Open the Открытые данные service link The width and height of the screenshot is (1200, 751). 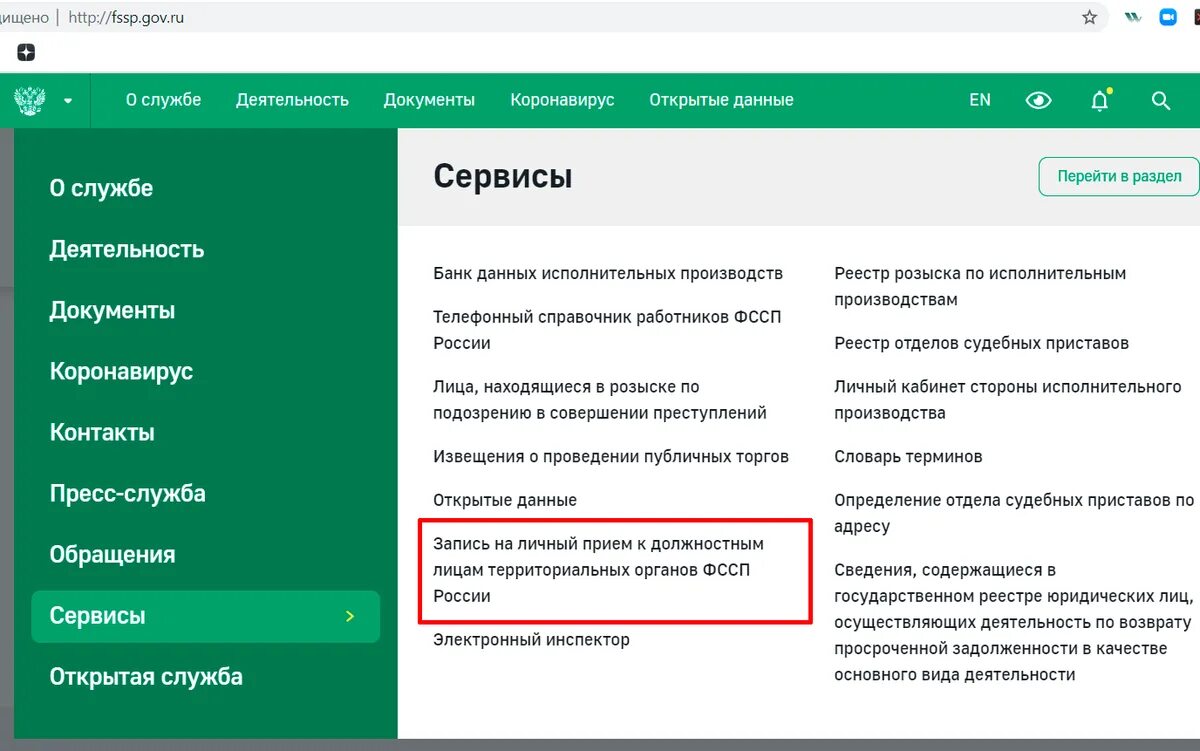(x=505, y=500)
